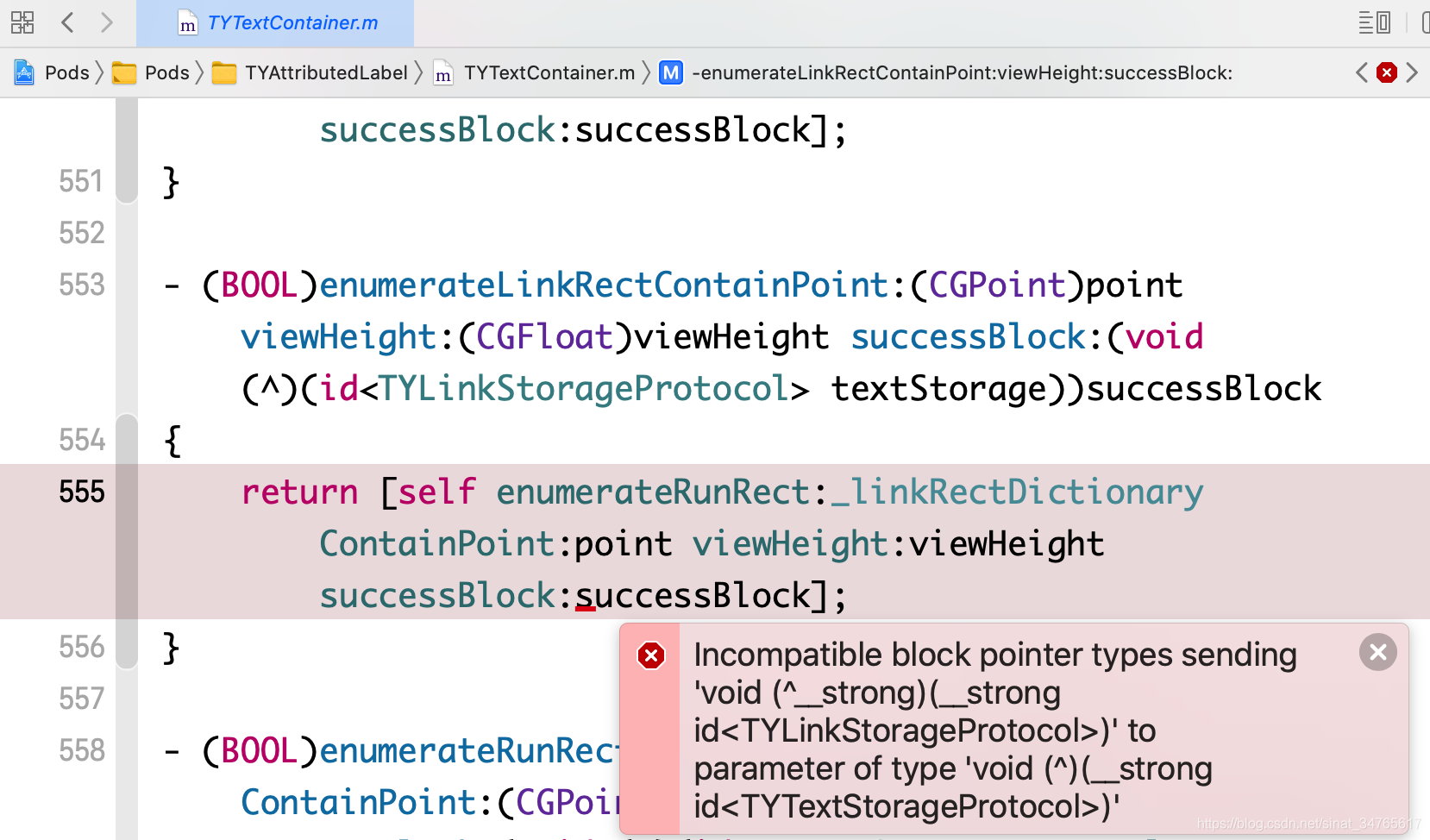The image size is (1430, 840).
Task: Click line number 555 in gutter
Action: pyautogui.click(x=82, y=492)
